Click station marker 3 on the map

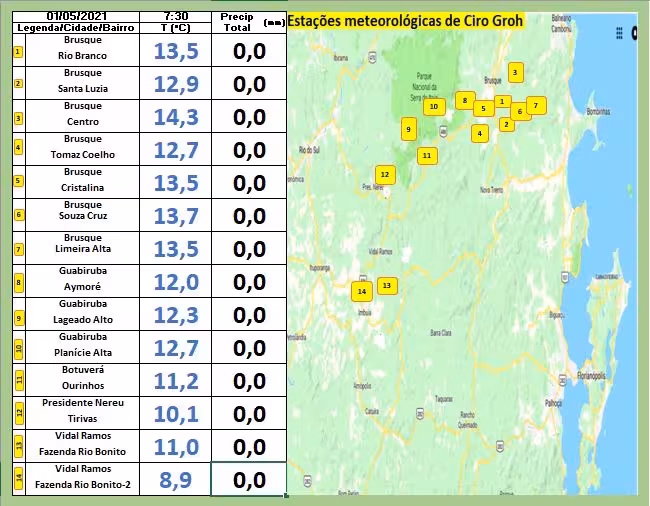pyautogui.click(x=514, y=72)
